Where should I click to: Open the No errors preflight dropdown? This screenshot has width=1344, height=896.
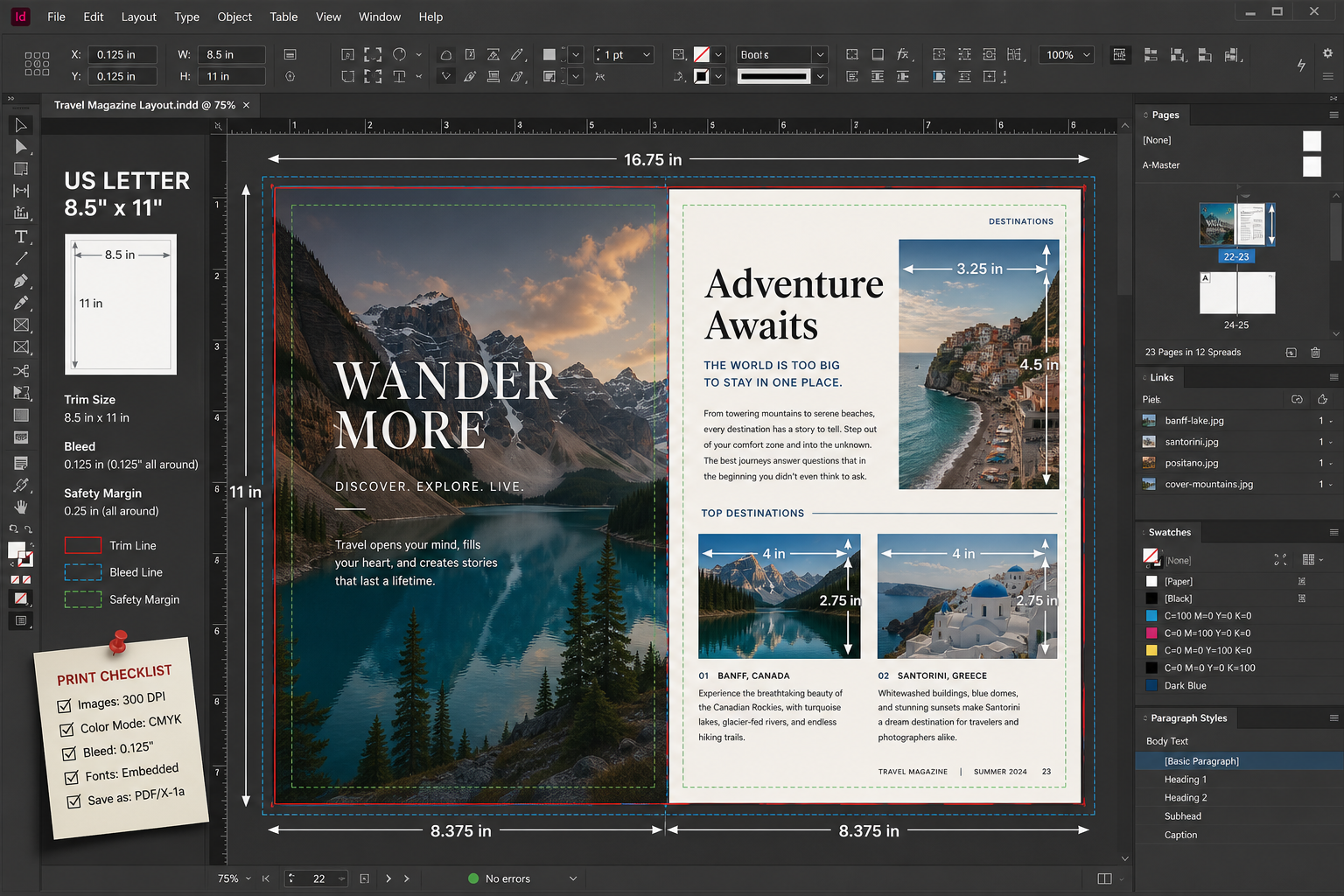click(x=573, y=878)
